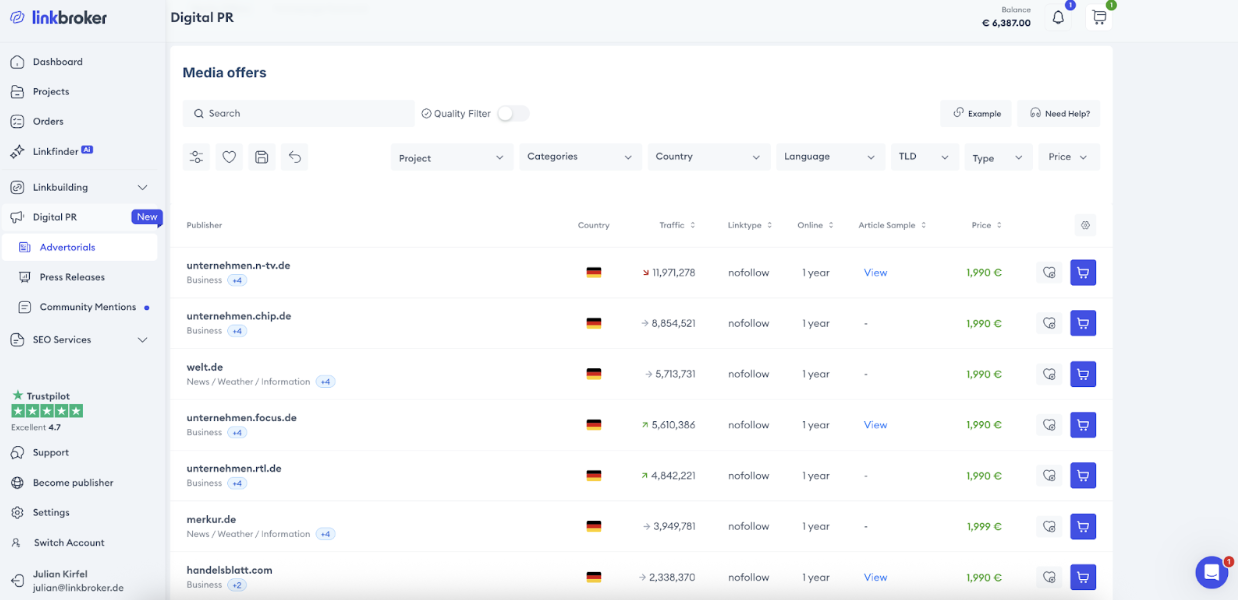1238x600 pixels.
Task: Open the Country dropdown filter
Action: (x=708, y=157)
